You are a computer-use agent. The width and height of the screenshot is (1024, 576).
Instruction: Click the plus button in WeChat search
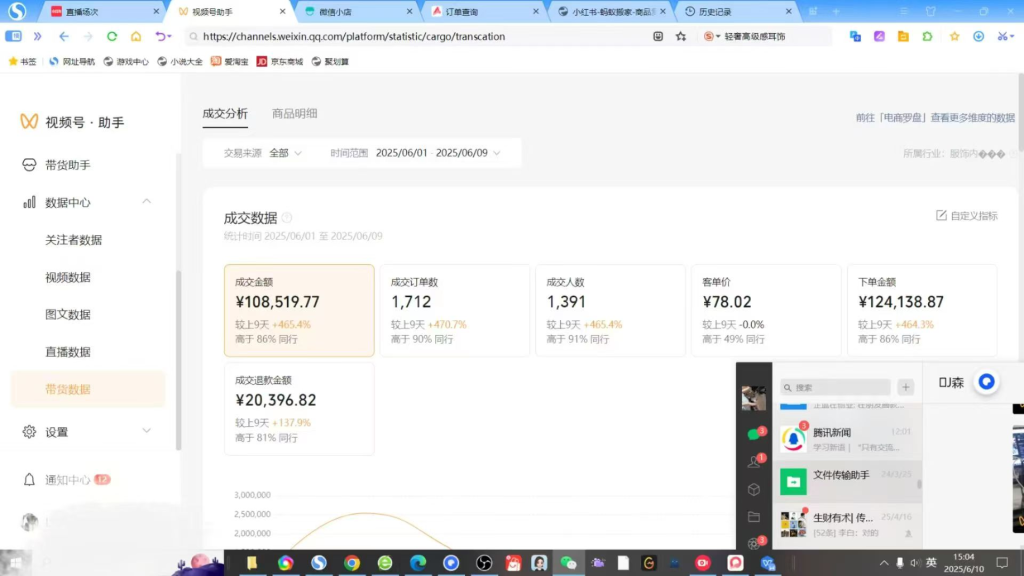click(x=905, y=387)
